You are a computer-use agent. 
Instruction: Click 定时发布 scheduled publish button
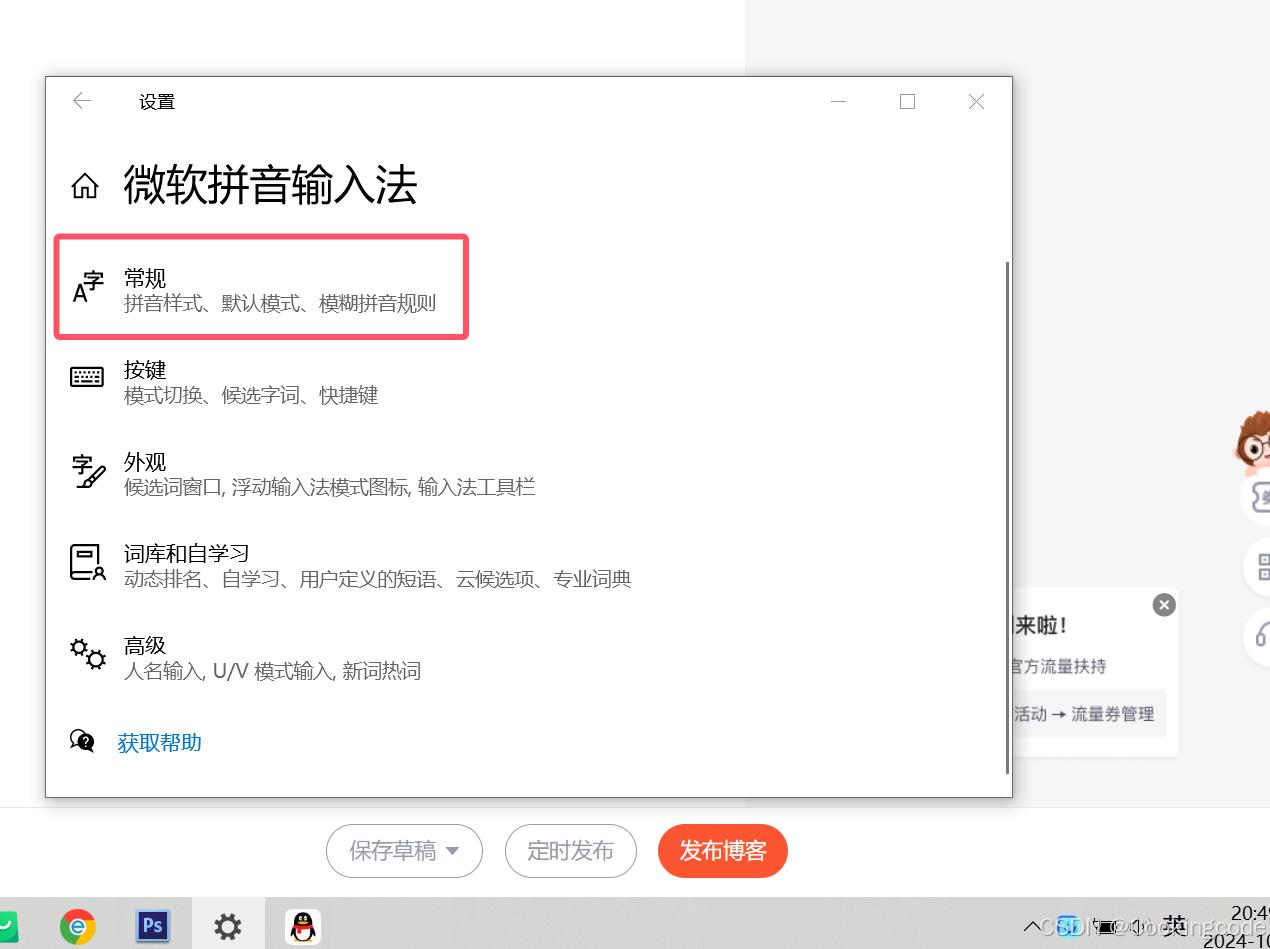point(570,851)
